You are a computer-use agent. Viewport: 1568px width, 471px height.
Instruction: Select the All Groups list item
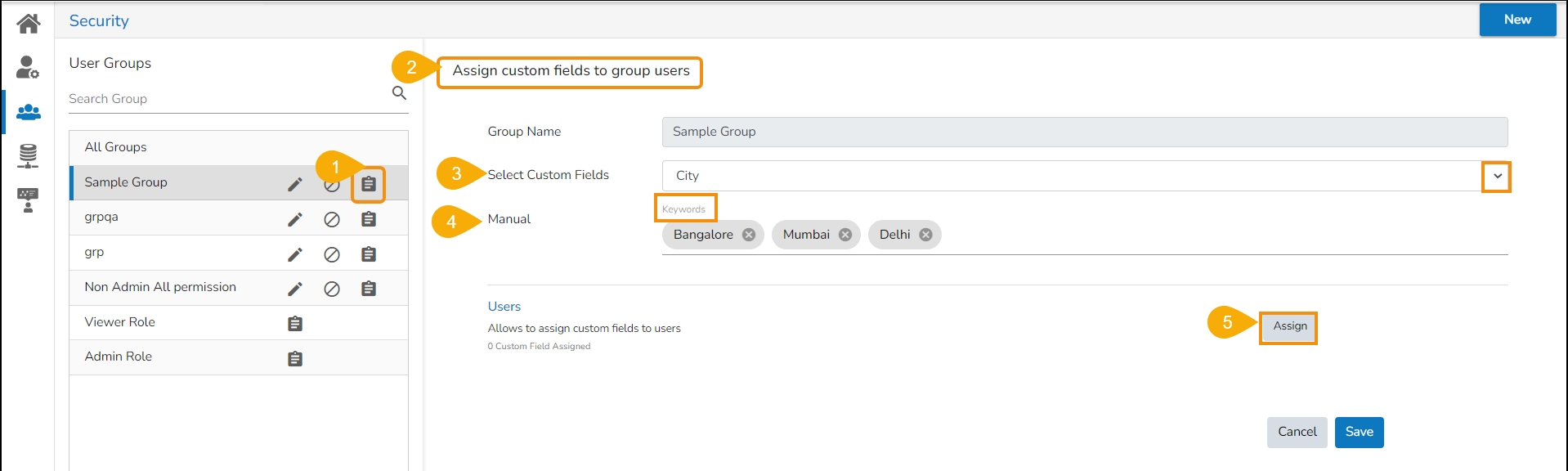(116, 147)
